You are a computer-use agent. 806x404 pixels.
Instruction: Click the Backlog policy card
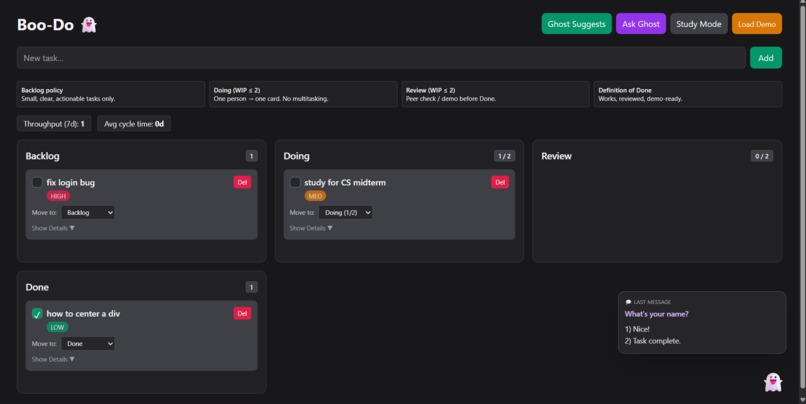pyautogui.click(x=111, y=94)
